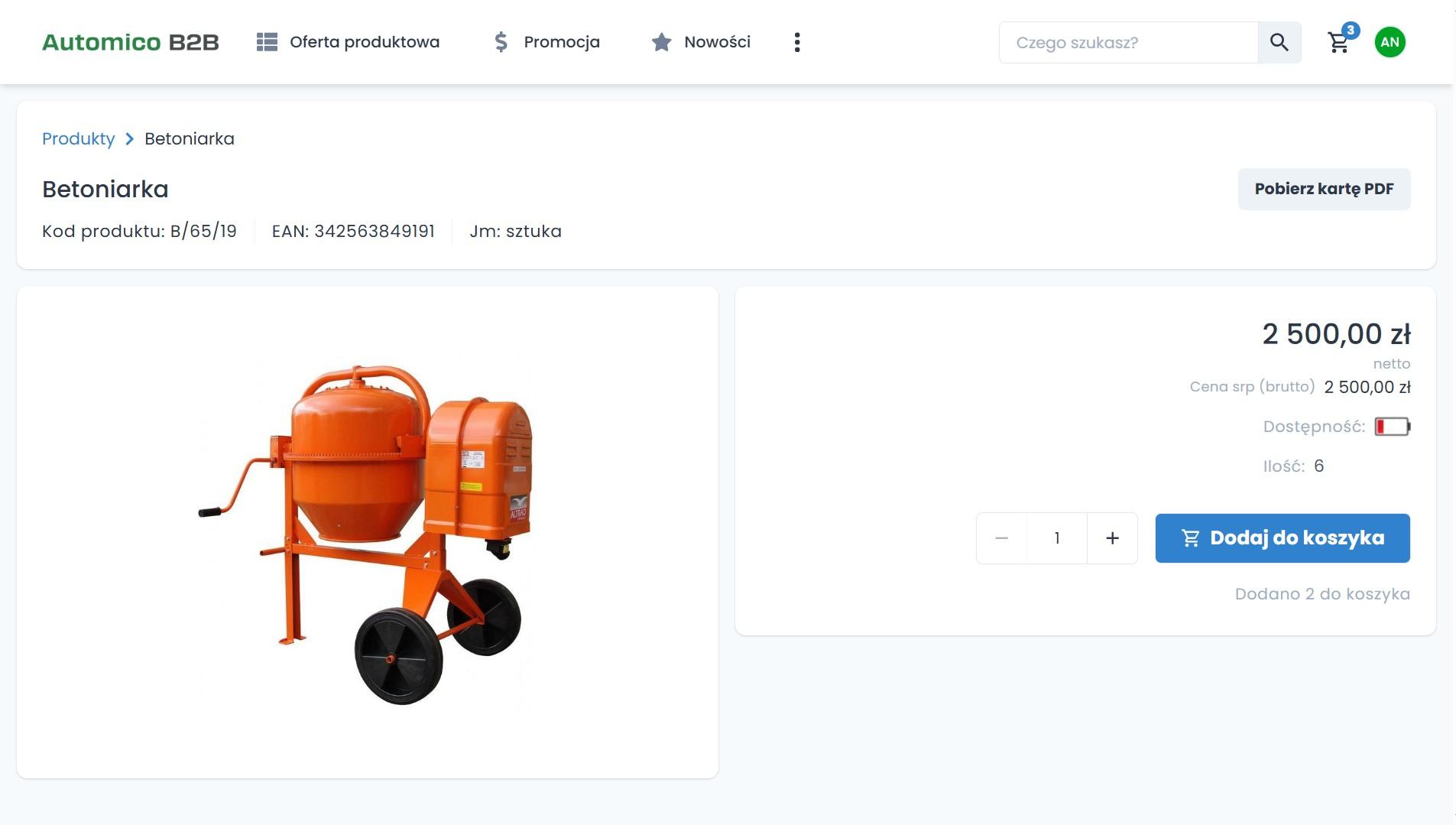Click the grid icon beside Oferta produktowa
The width and height of the screenshot is (1456, 825).
(267, 42)
